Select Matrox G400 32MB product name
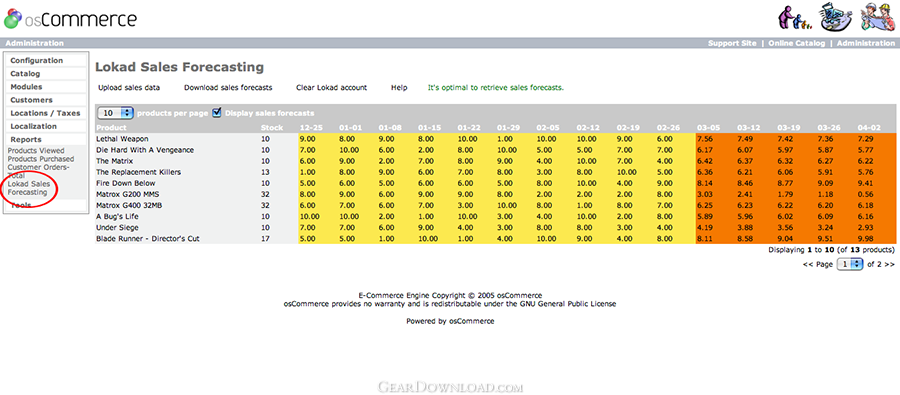Image resolution: width=900 pixels, height=395 pixels. (130, 205)
